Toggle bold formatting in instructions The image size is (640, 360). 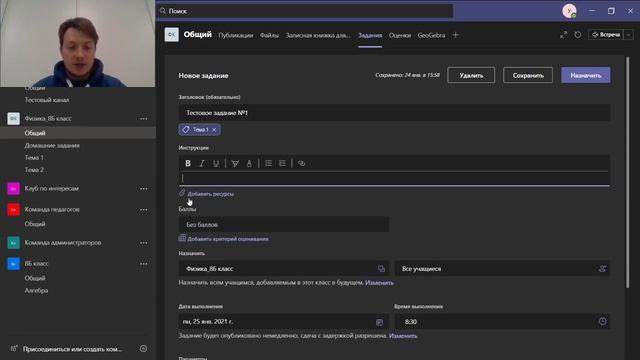(188, 163)
